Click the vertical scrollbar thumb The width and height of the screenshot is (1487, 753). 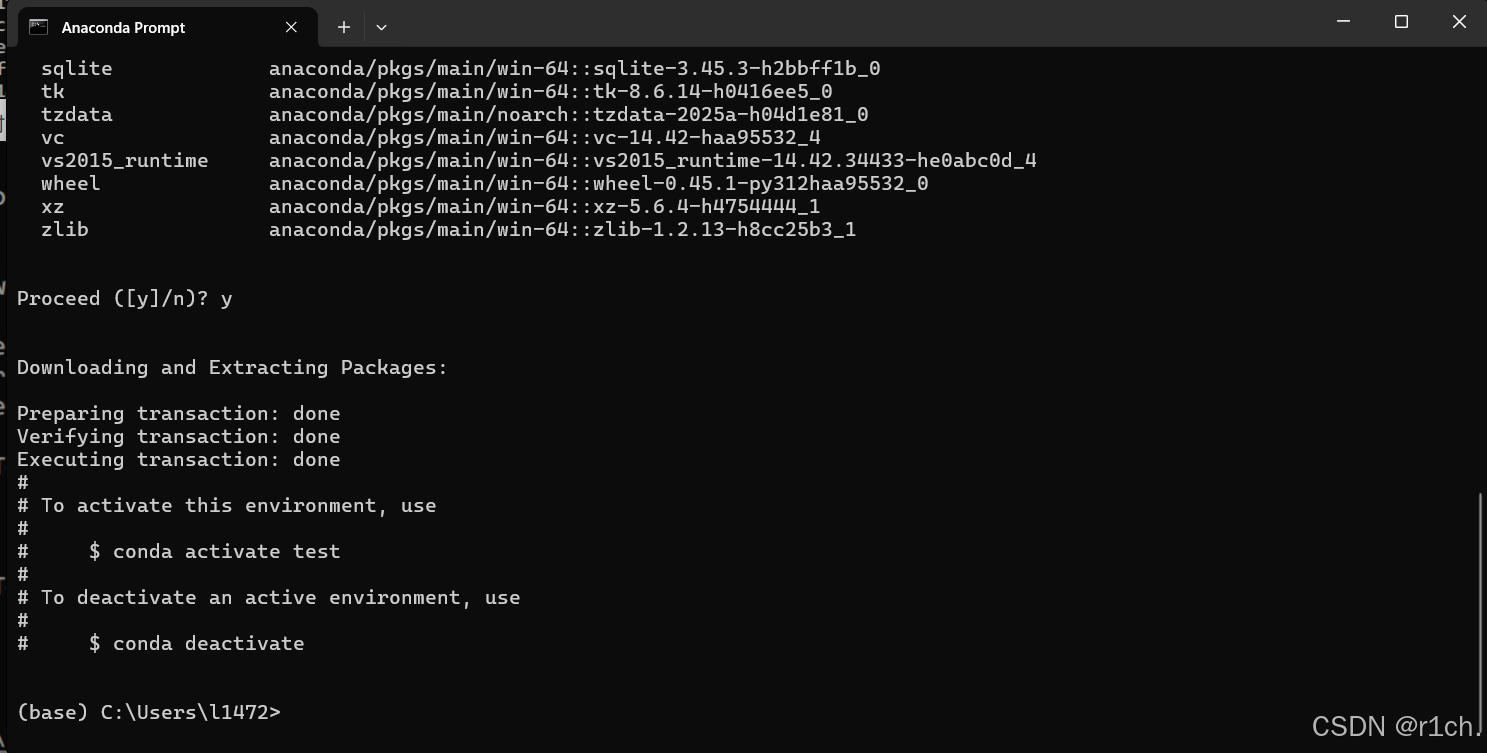coord(1480,598)
